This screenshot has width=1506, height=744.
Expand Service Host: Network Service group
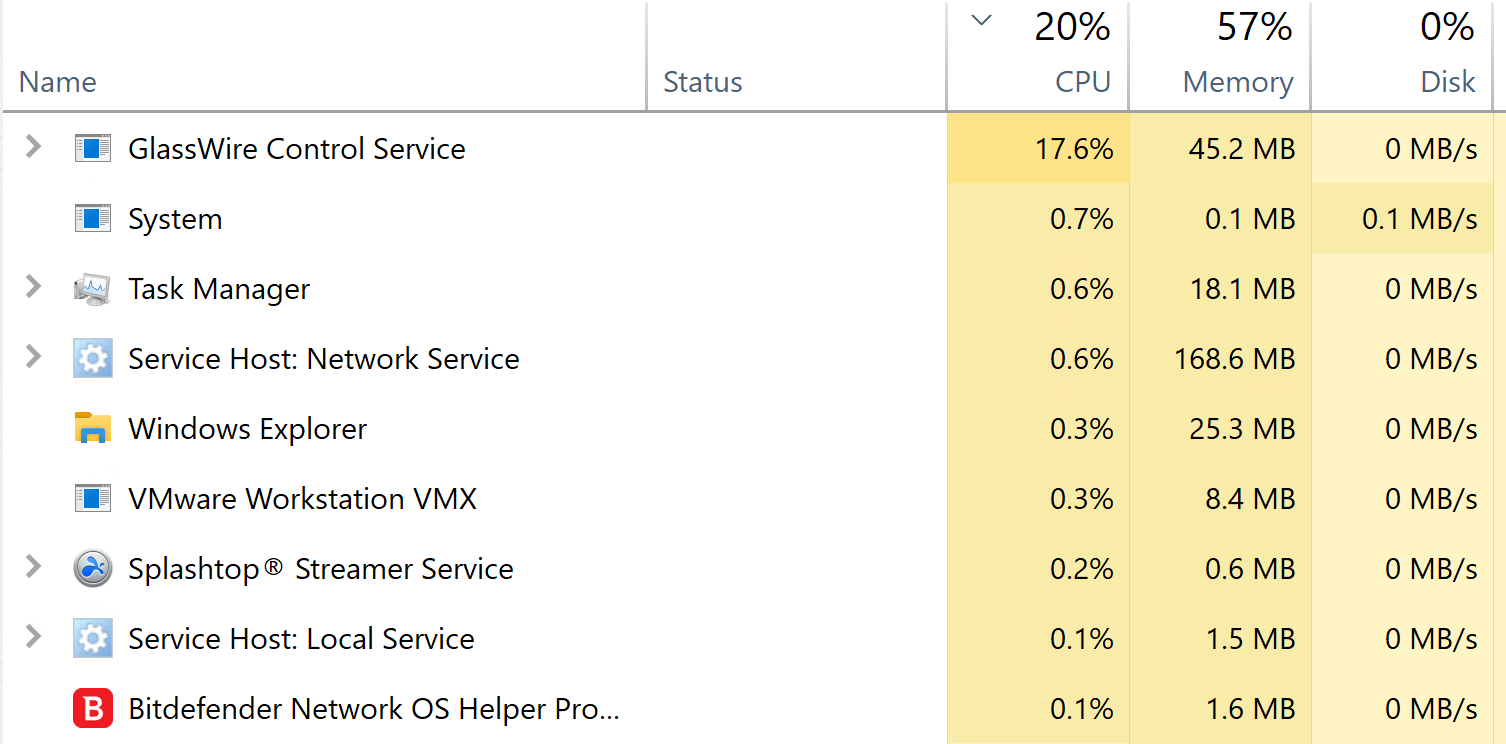click(x=33, y=358)
